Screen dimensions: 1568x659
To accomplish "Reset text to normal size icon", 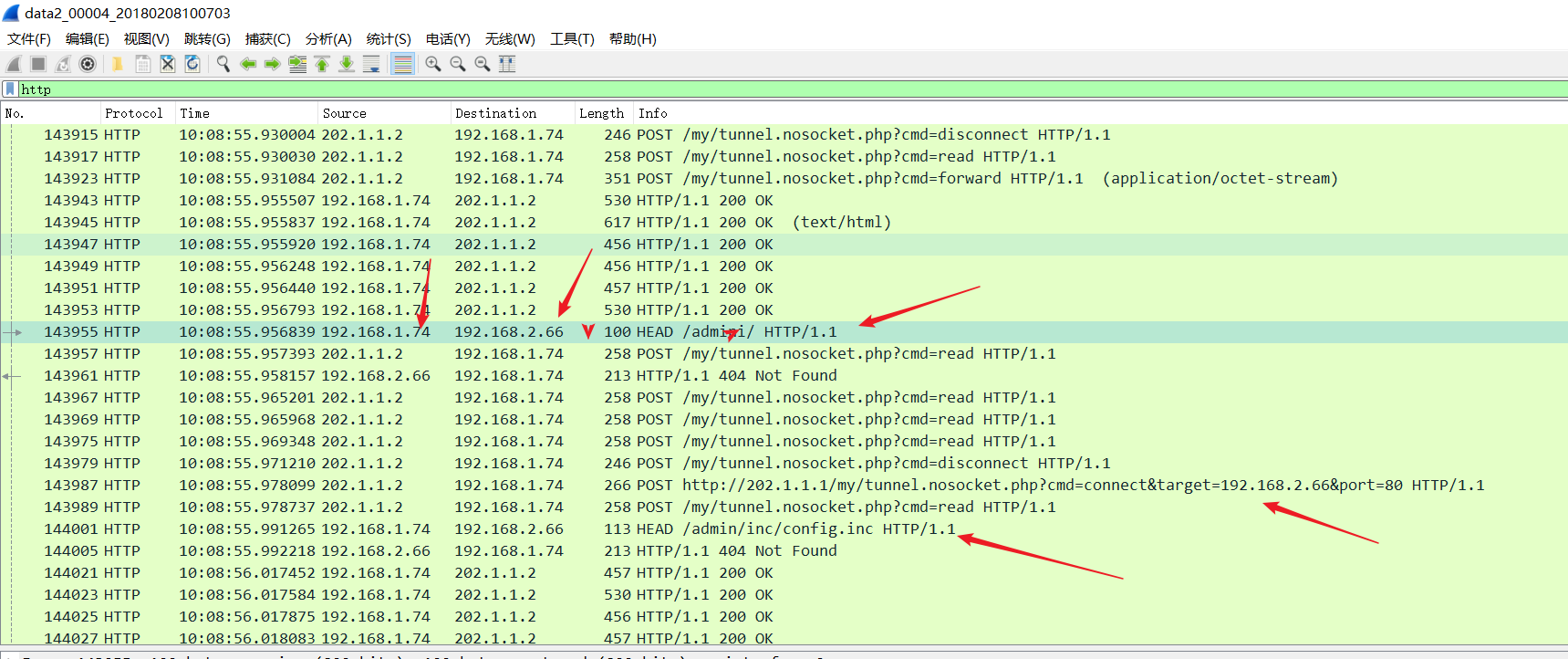I will coord(483,64).
